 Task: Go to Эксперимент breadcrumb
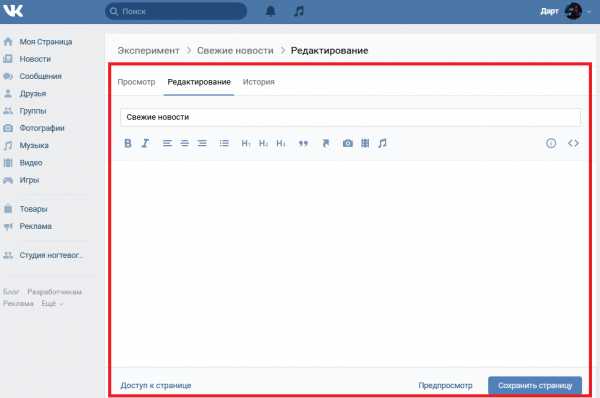[148, 51]
